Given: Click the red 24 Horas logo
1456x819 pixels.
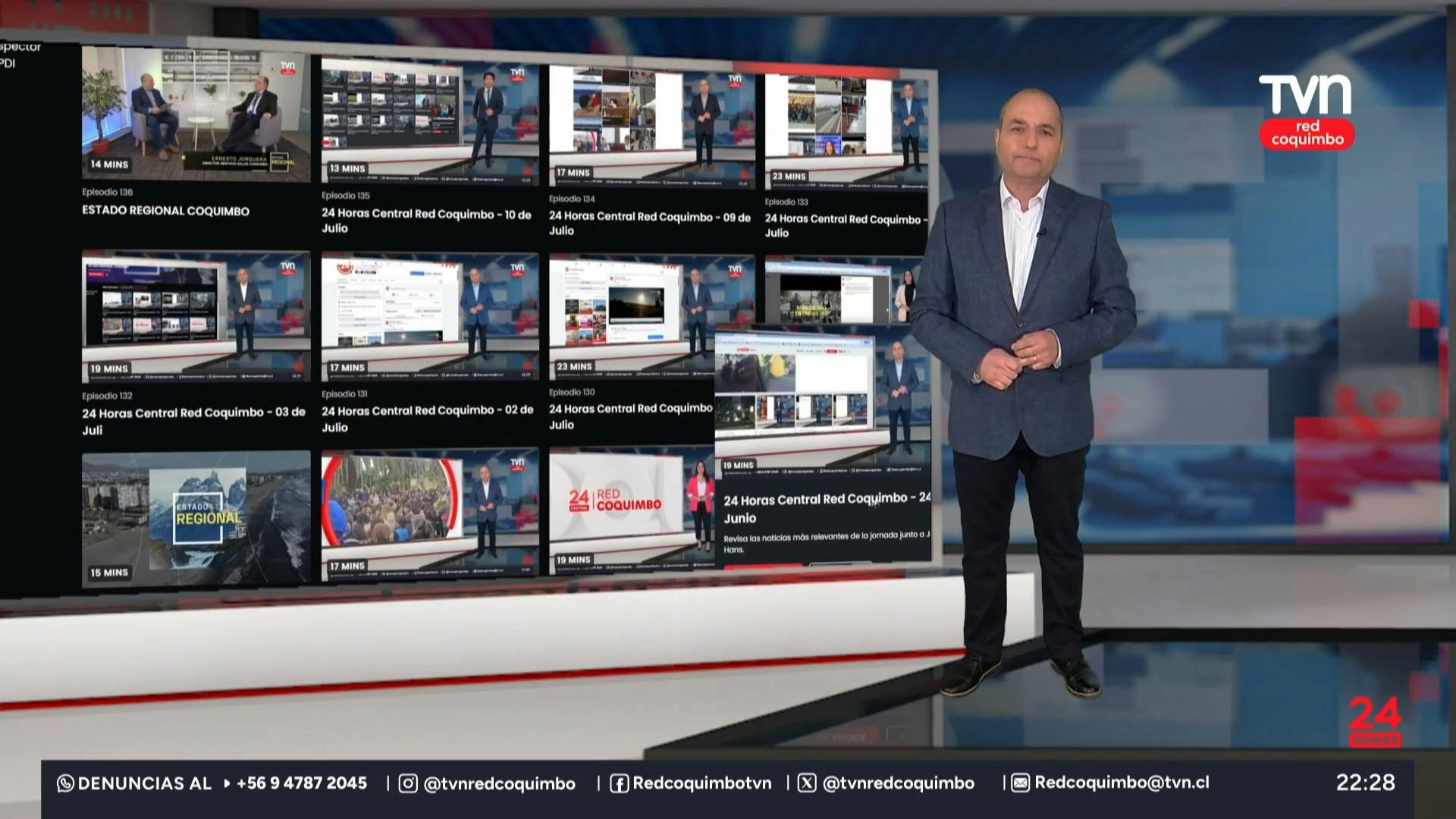Looking at the screenshot, I should coord(1375,722).
